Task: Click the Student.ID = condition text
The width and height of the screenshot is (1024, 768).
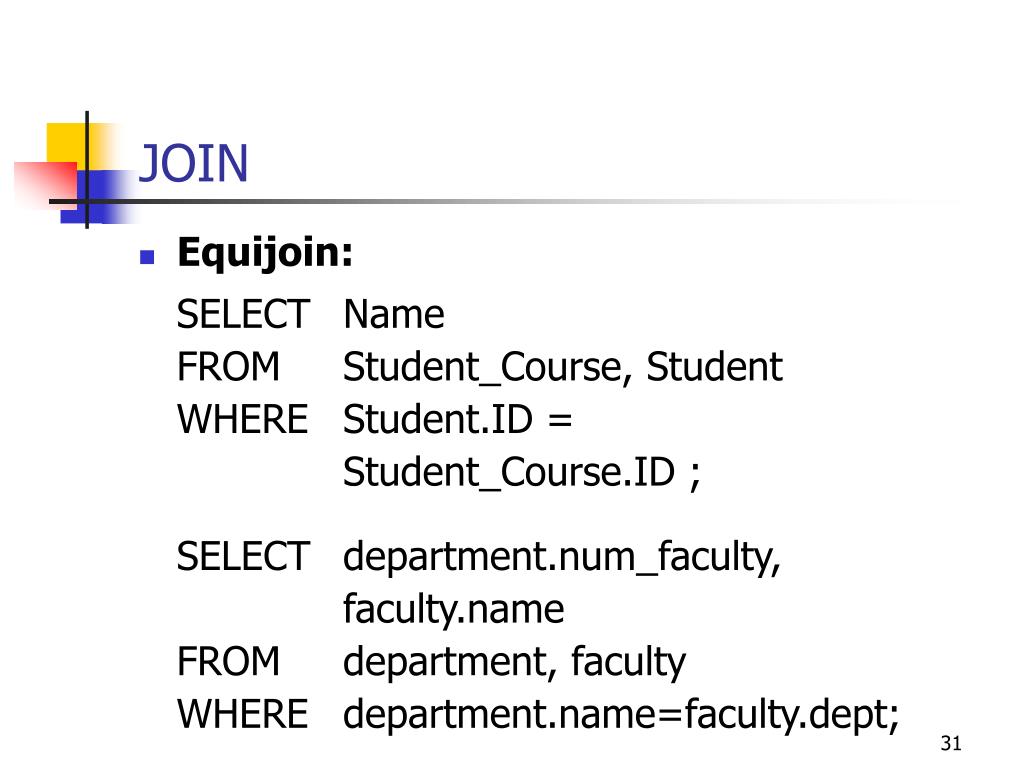Action: tap(457, 419)
